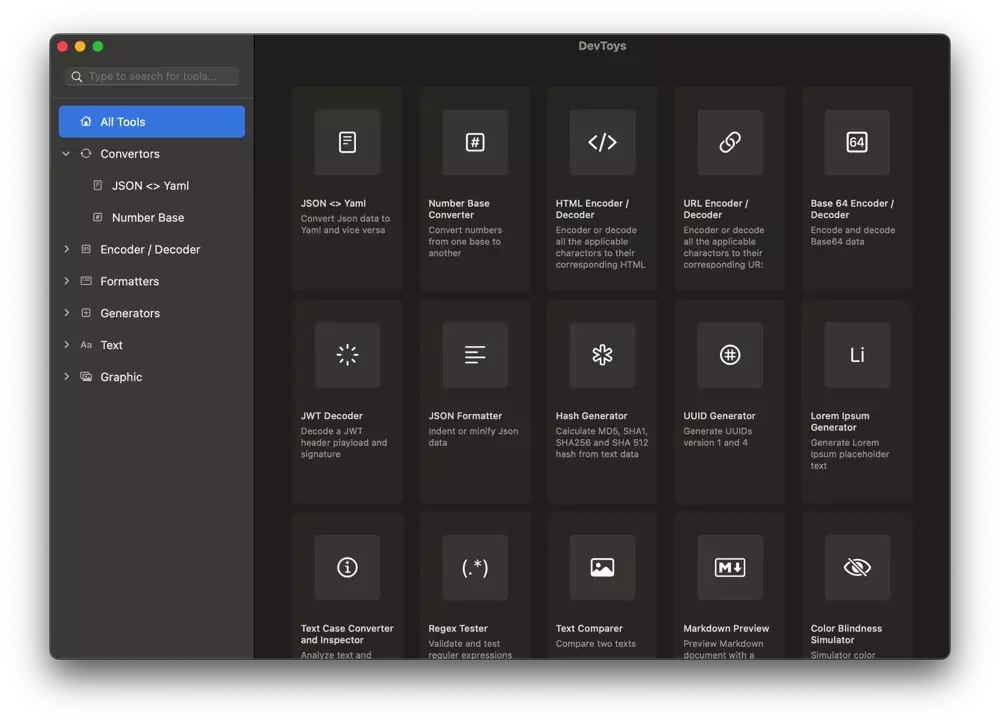Screen dimensions: 1000x725
Task: Open the HTML Encoder / Decoder code icon
Action: click(602, 142)
